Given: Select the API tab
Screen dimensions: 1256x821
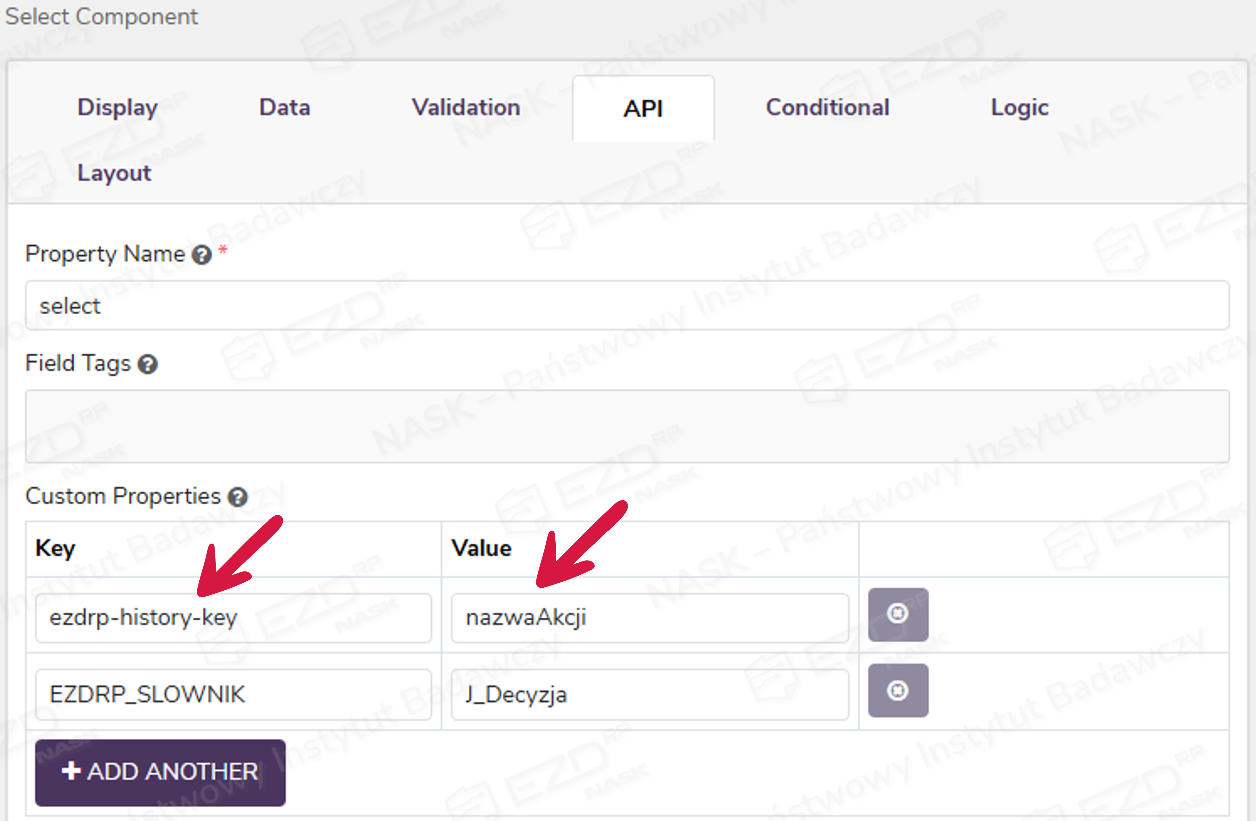Looking at the screenshot, I should 643,109.
